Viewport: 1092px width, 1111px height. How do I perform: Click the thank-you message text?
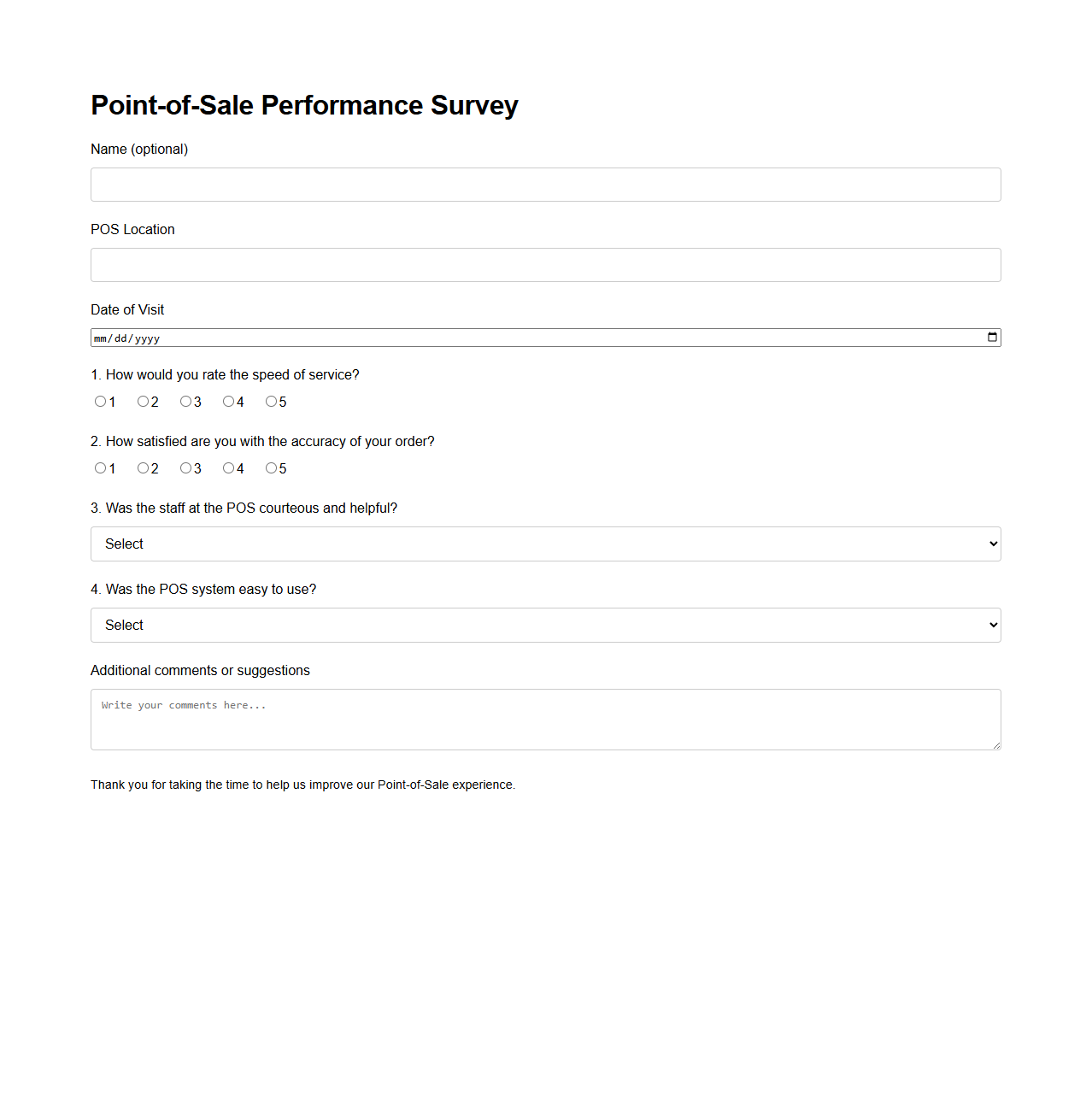pos(303,785)
